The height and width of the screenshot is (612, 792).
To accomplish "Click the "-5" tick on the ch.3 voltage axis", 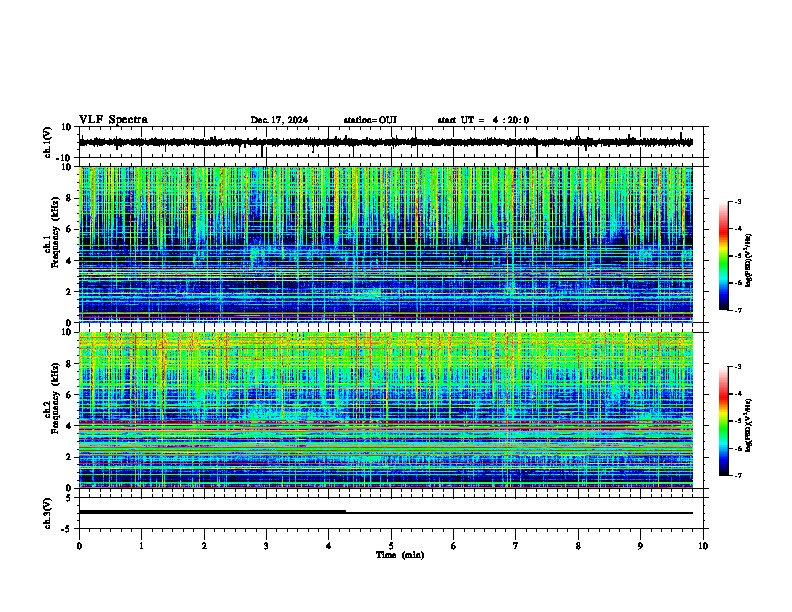I will click(67, 529).
